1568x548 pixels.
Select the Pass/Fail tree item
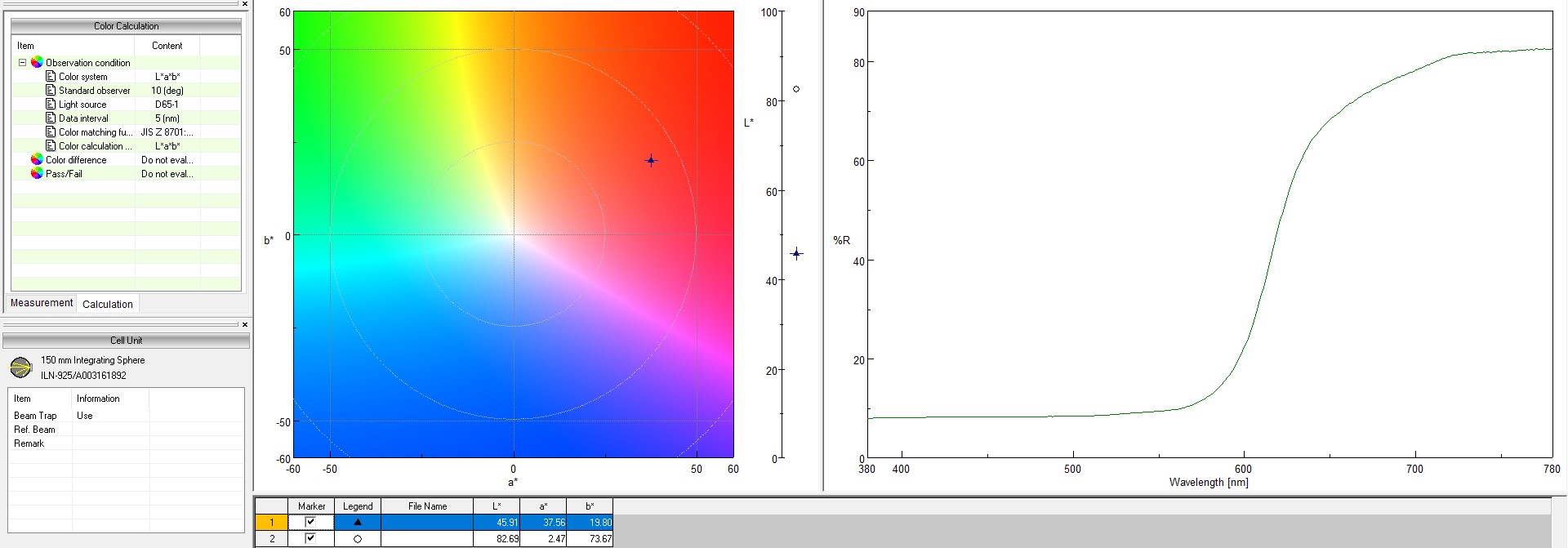[x=64, y=173]
